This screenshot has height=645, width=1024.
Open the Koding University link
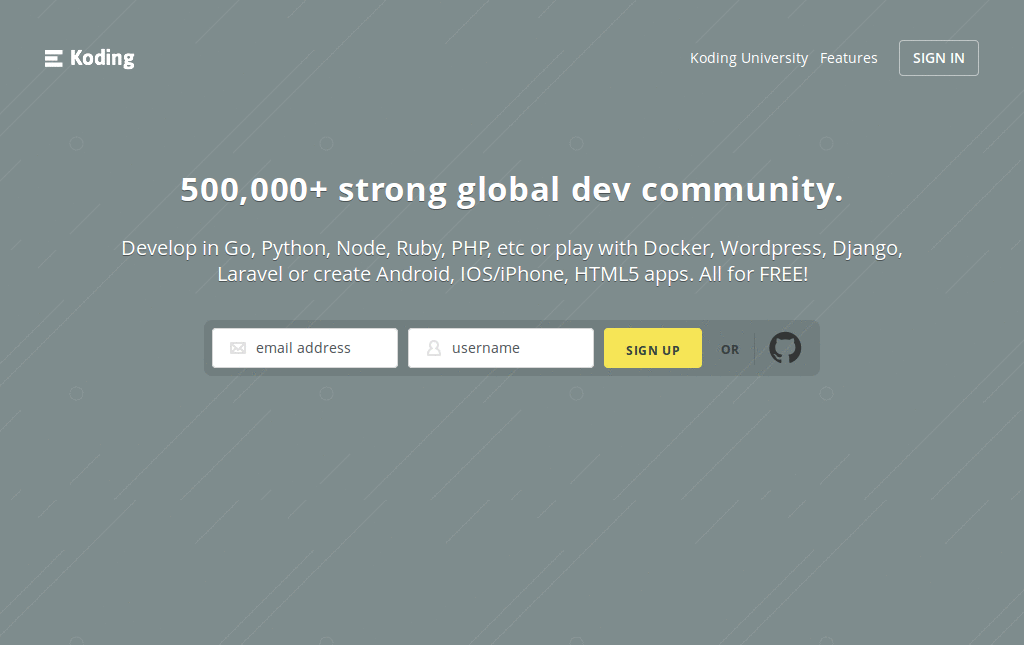click(749, 58)
